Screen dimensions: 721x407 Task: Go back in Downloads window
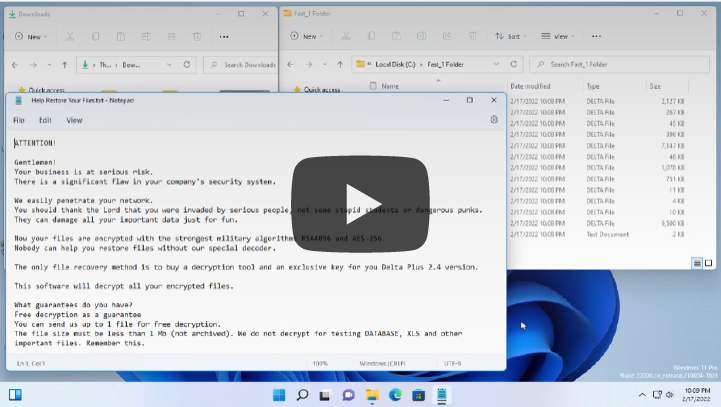point(15,65)
